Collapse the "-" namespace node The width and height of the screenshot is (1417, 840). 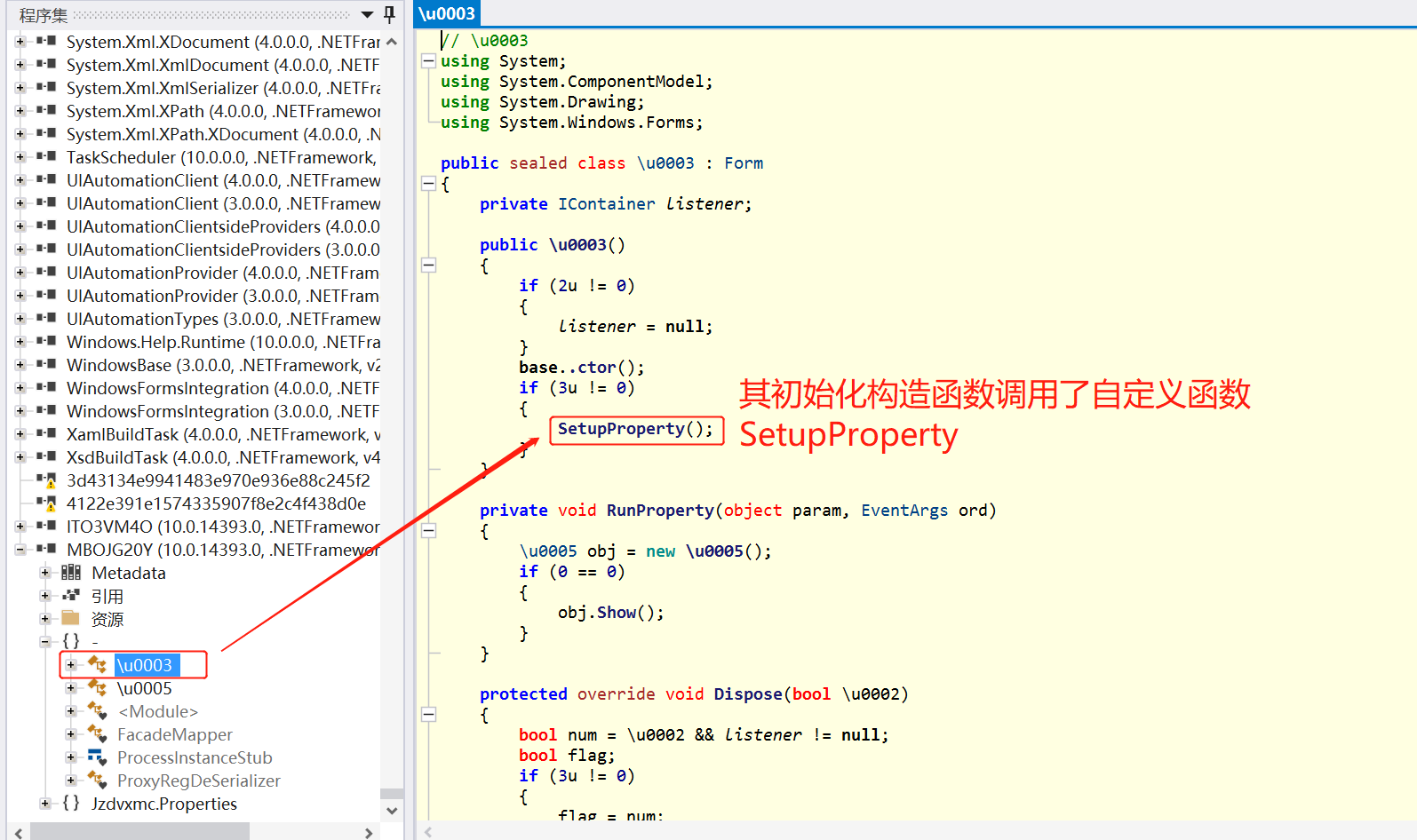tap(44, 641)
